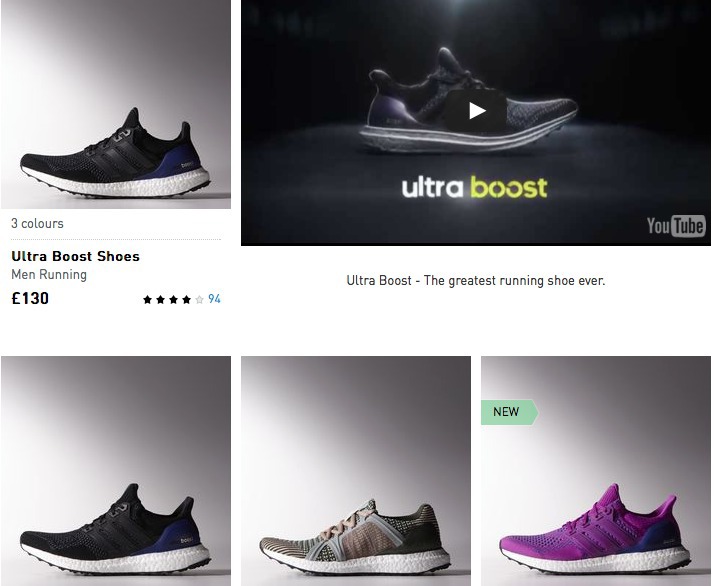The height and width of the screenshot is (586, 715).
Task: Click the 3 colours label
Action: (x=37, y=223)
